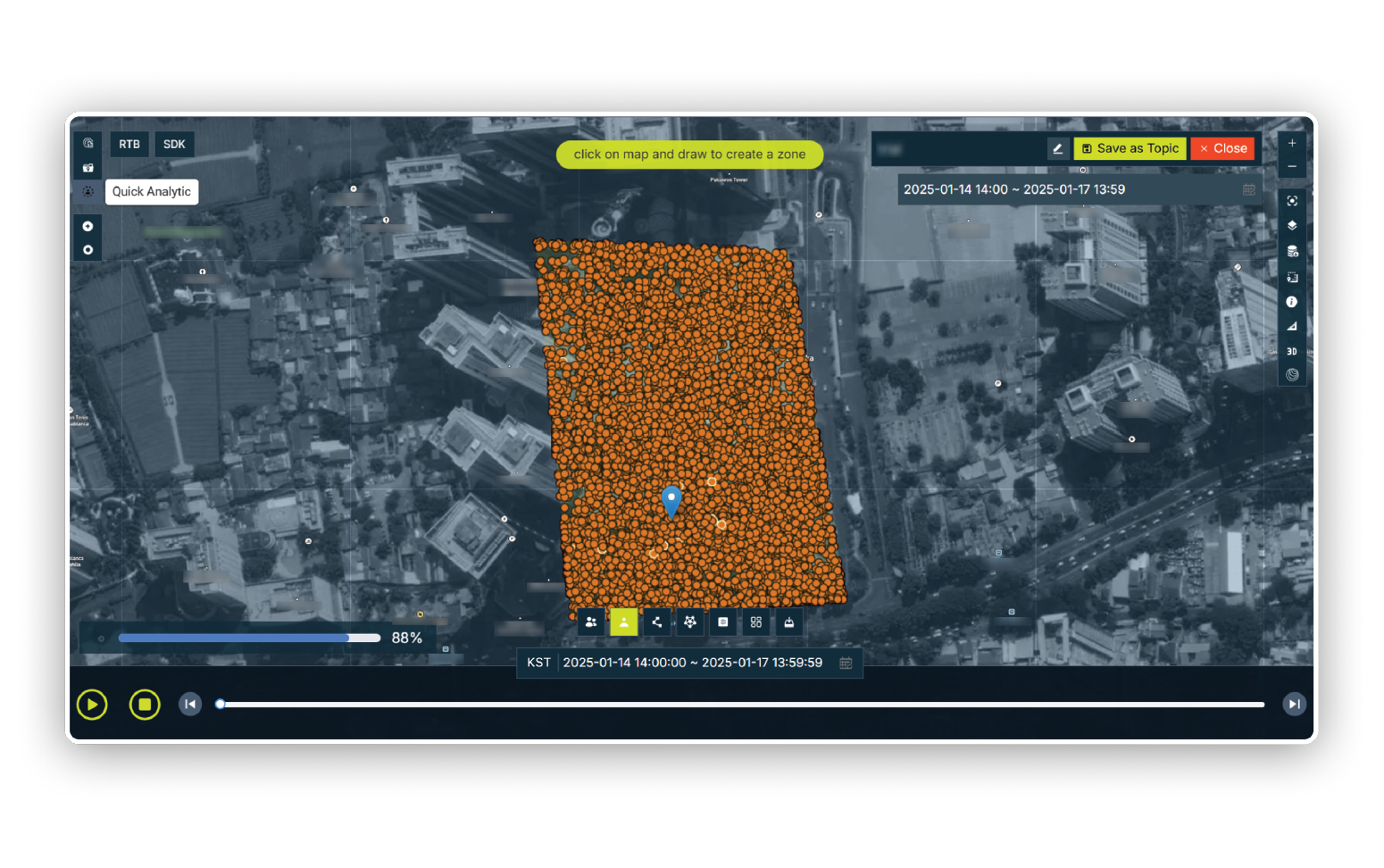Click the 88% progress percentage text
Image resolution: width=1384 pixels, height=868 pixels.
[x=406, y=638]
